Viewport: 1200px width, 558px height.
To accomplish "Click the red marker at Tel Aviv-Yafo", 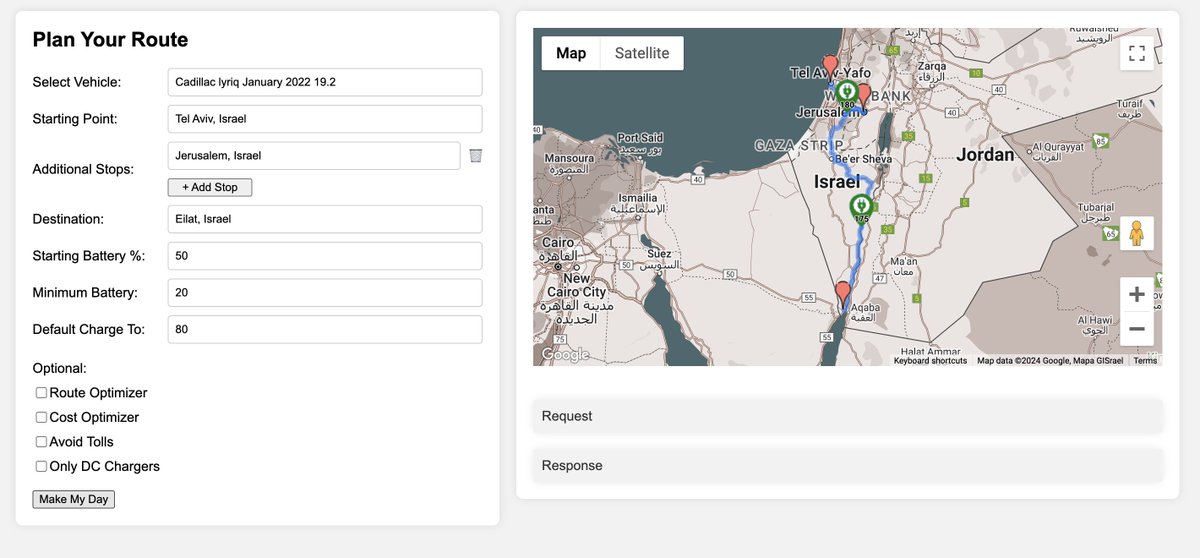I will 829,68.
